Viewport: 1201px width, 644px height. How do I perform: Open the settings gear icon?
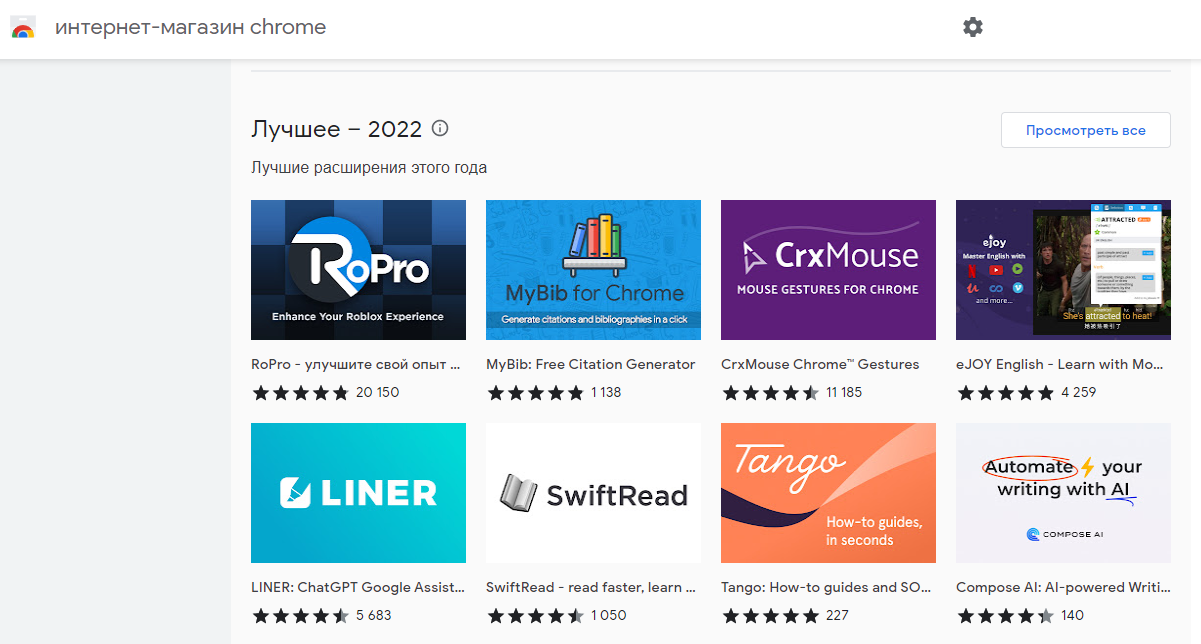[972, 27]
